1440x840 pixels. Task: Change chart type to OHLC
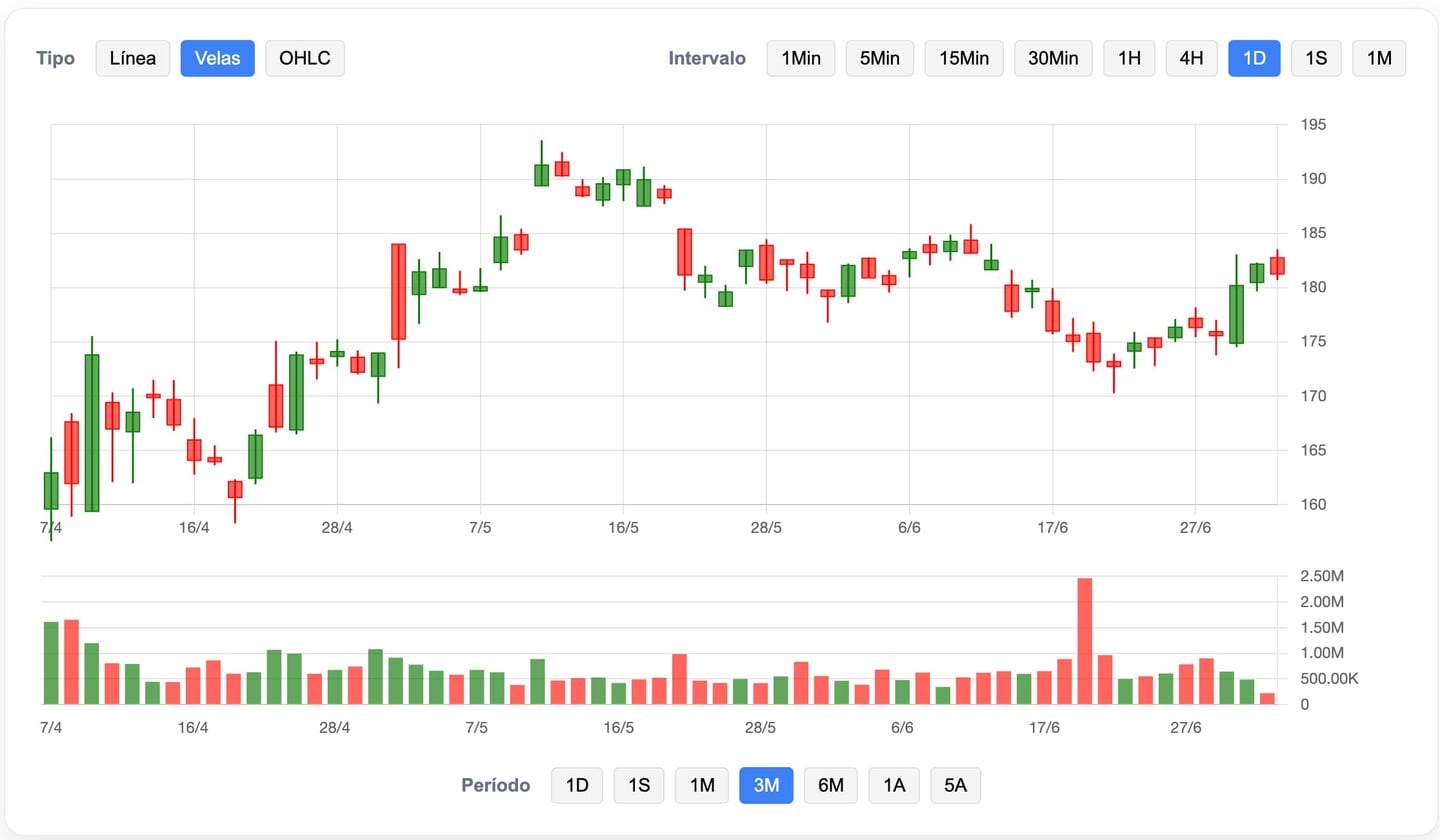click(x=305, y=58)
